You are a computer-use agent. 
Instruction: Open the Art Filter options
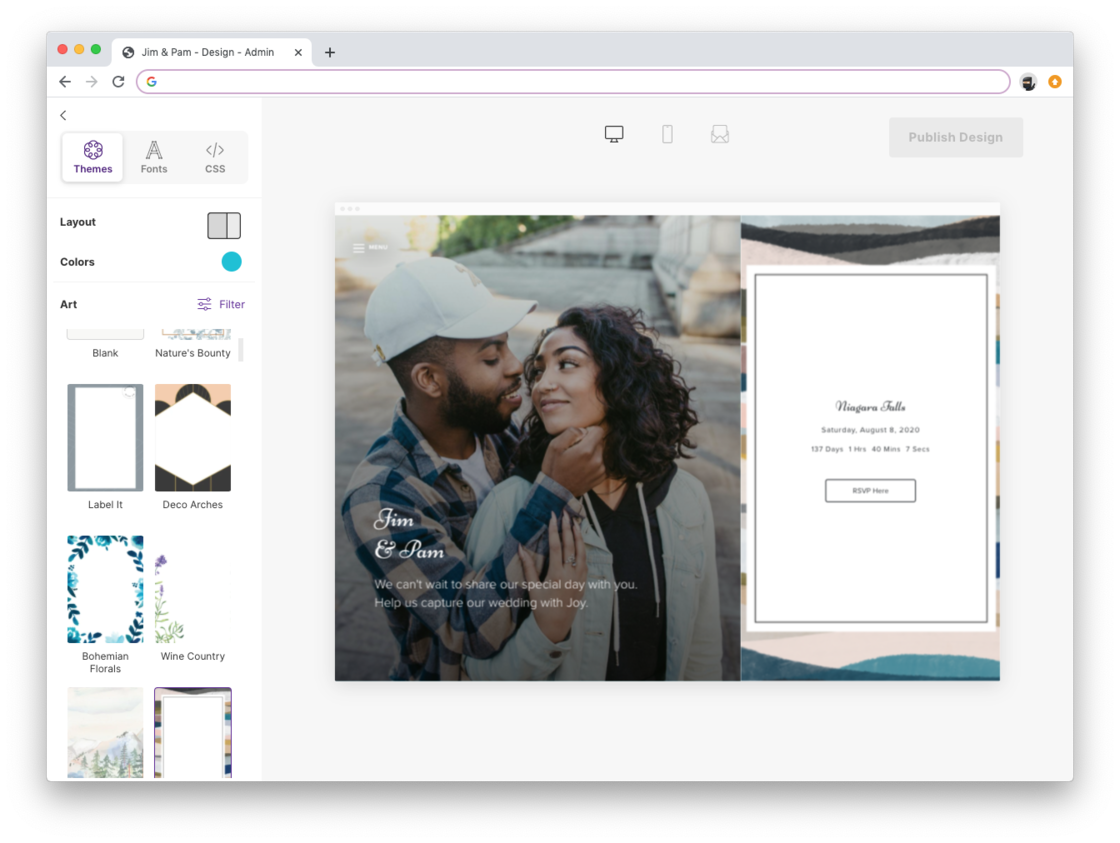click(x=221, y=304)
